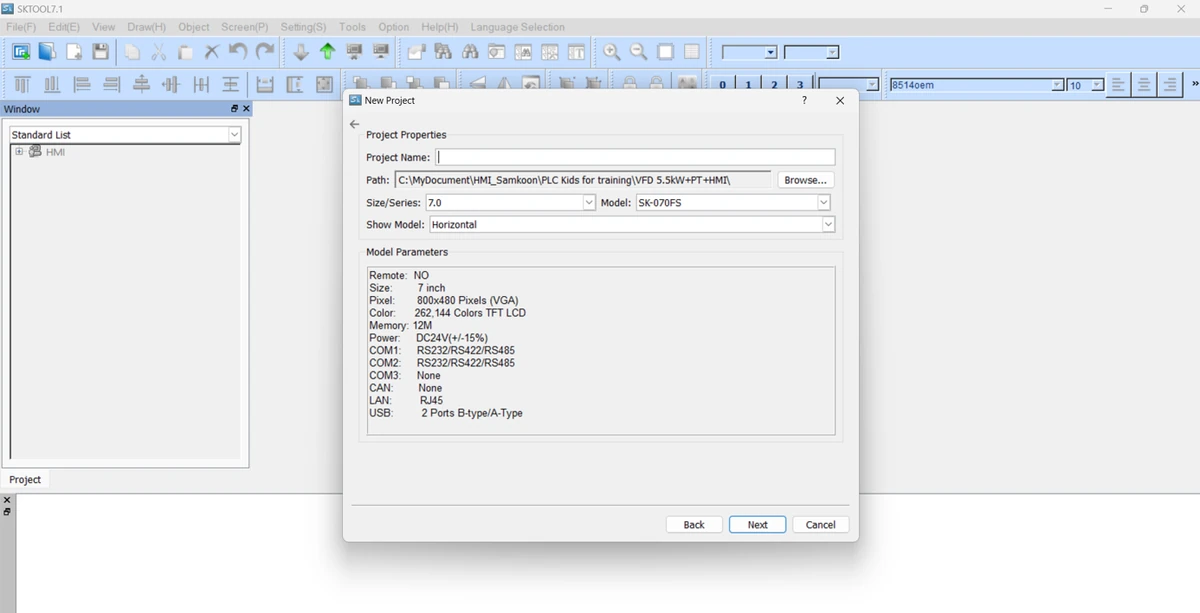Click the Back button in dialog
The height and width of the screenshot is (613, 1200).
pos(694,525)
